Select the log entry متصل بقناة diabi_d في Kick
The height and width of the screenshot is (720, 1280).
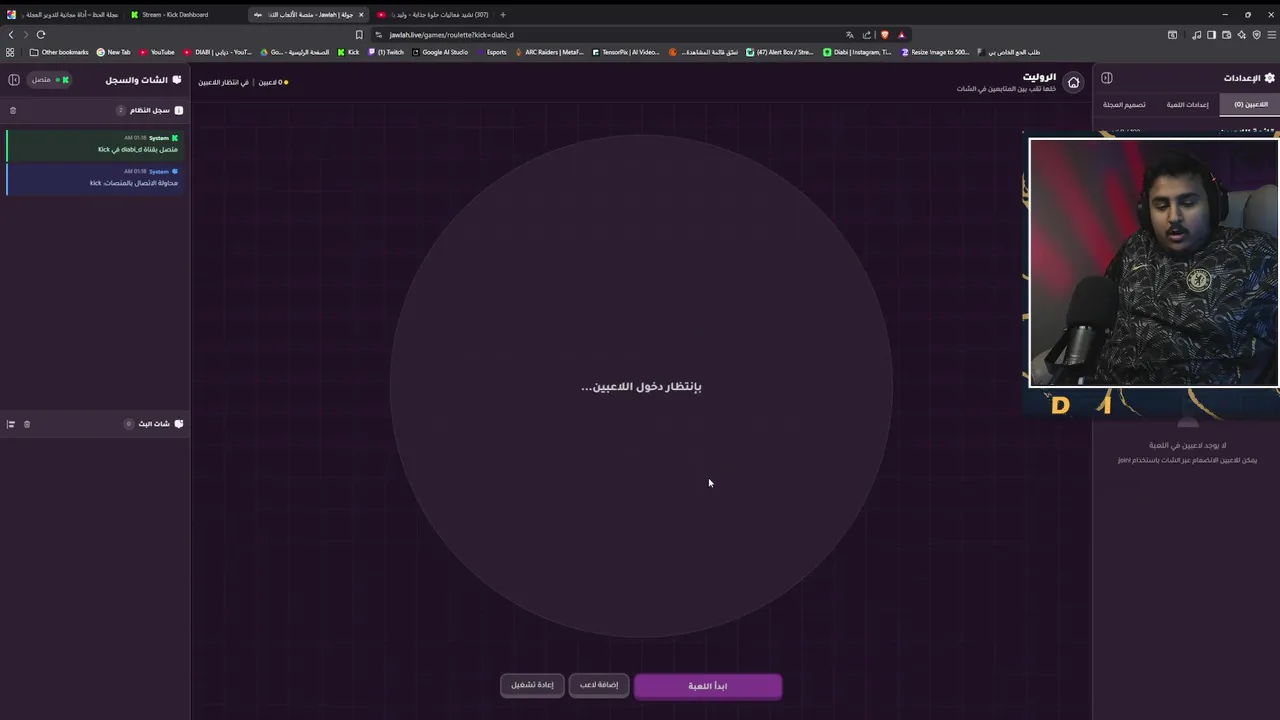tap(93, 144)
